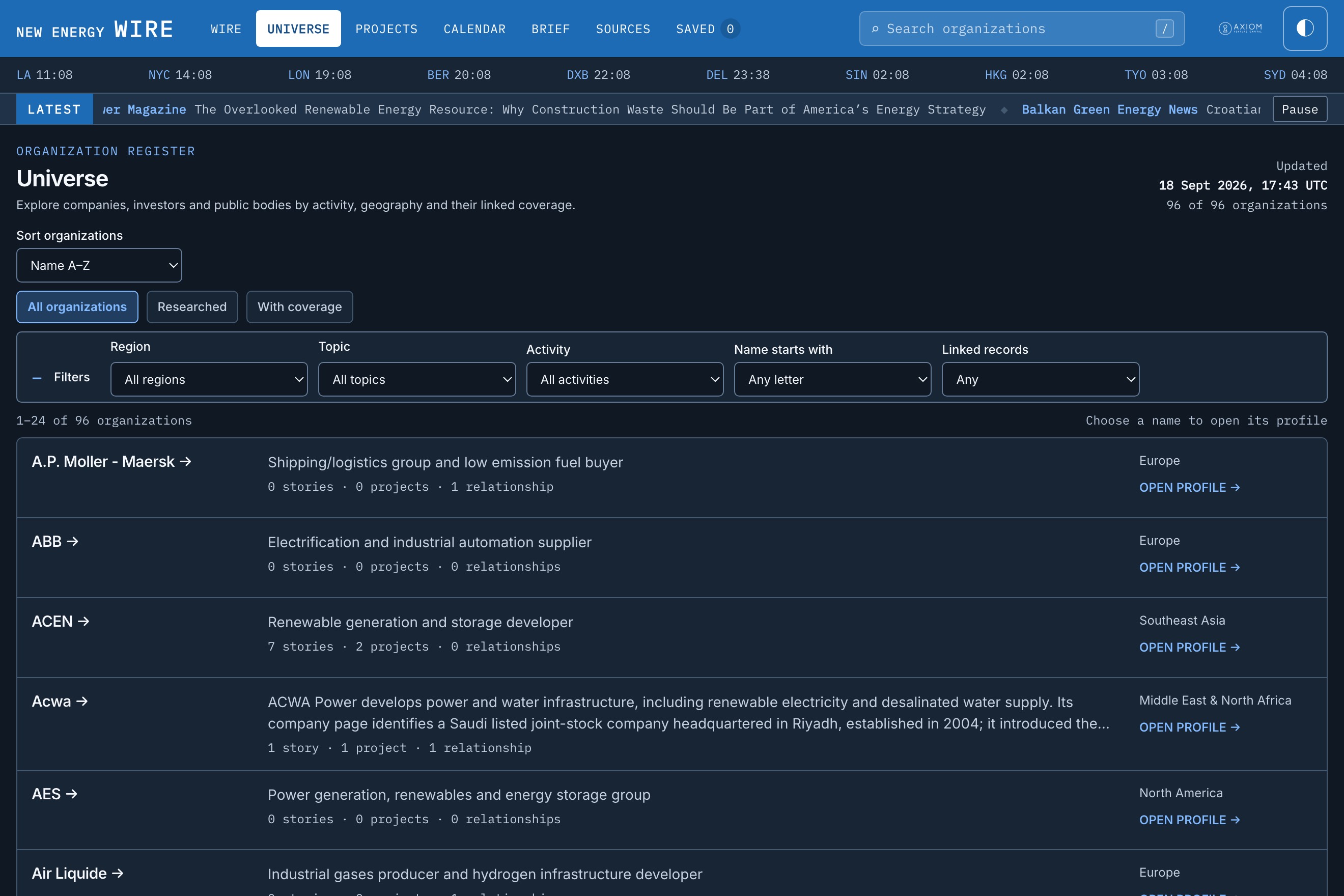Open the Air Liquide name link
This screenshot has width=1344, height=896.
point(78,874)
